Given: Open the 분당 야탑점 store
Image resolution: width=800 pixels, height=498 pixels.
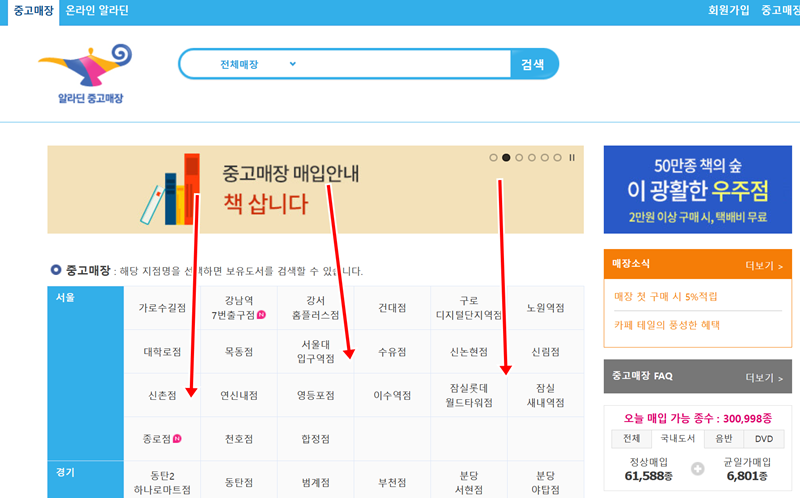Looking at the screenshot, I should (x=545, y=482).
